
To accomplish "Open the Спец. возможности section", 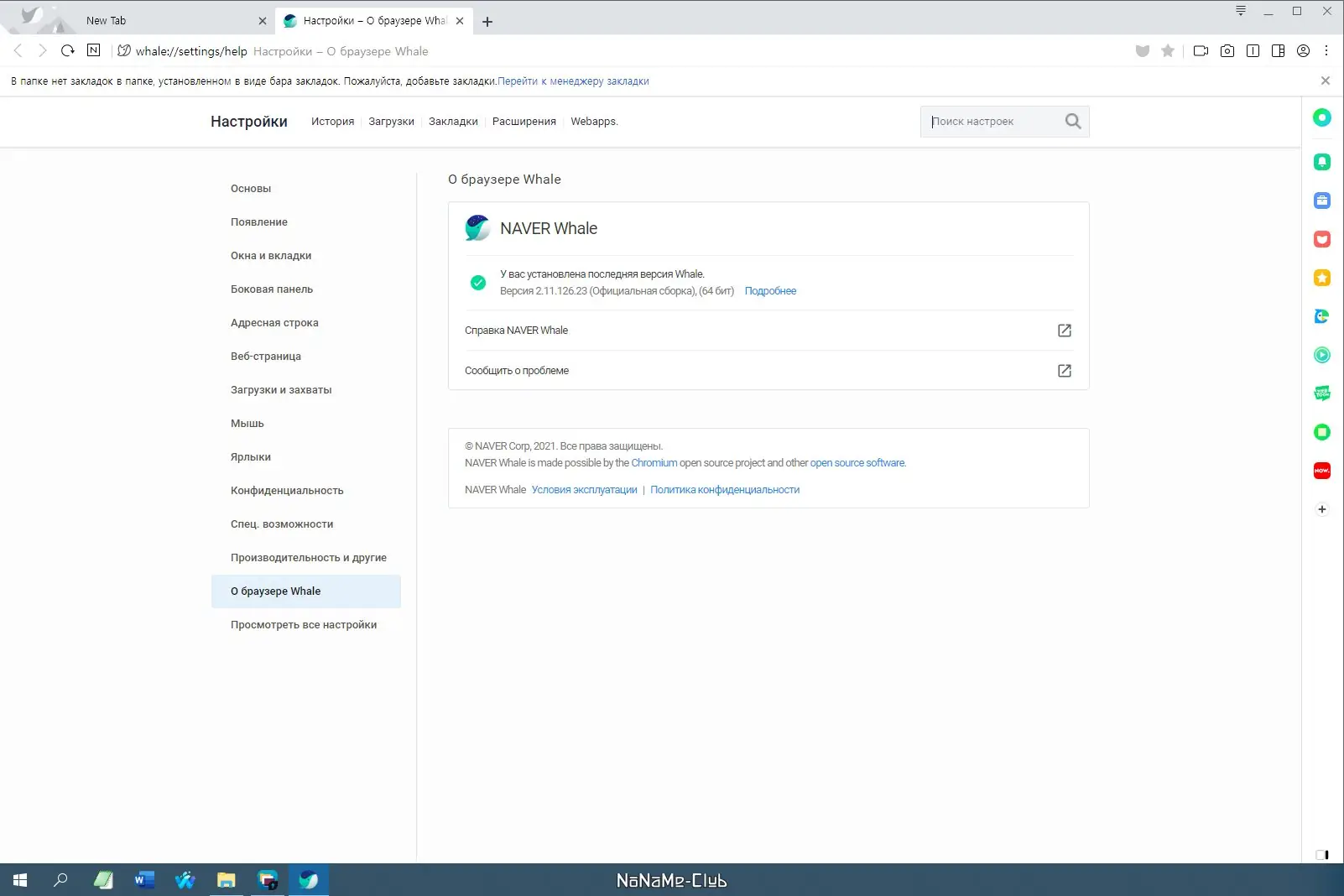I will tap(306, 524).
